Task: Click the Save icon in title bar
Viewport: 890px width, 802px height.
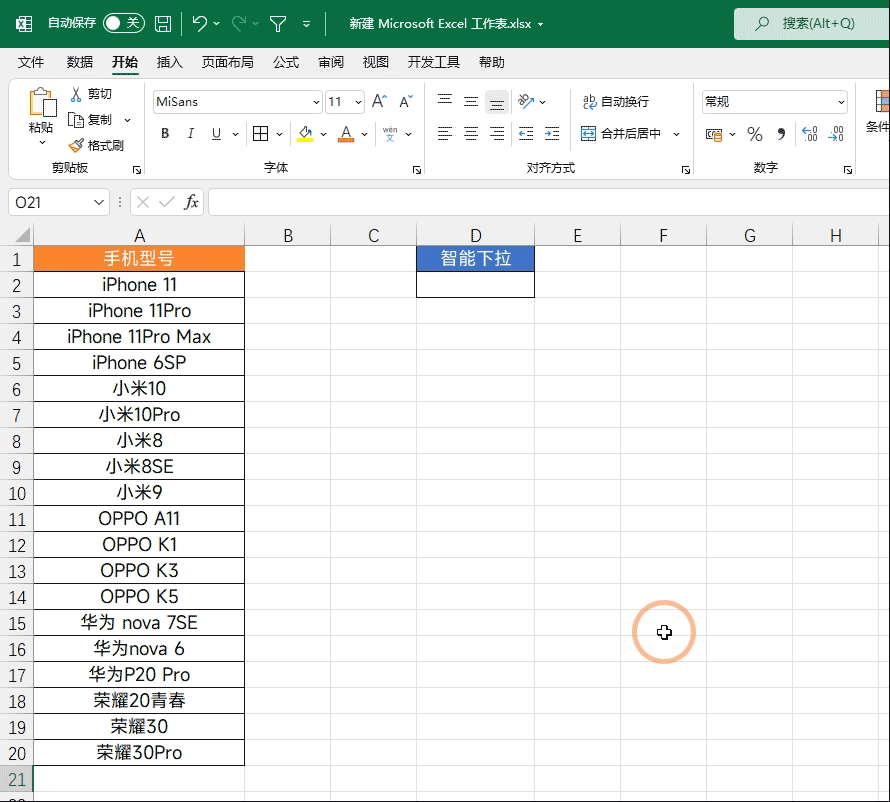Action: tap(163, 23)
